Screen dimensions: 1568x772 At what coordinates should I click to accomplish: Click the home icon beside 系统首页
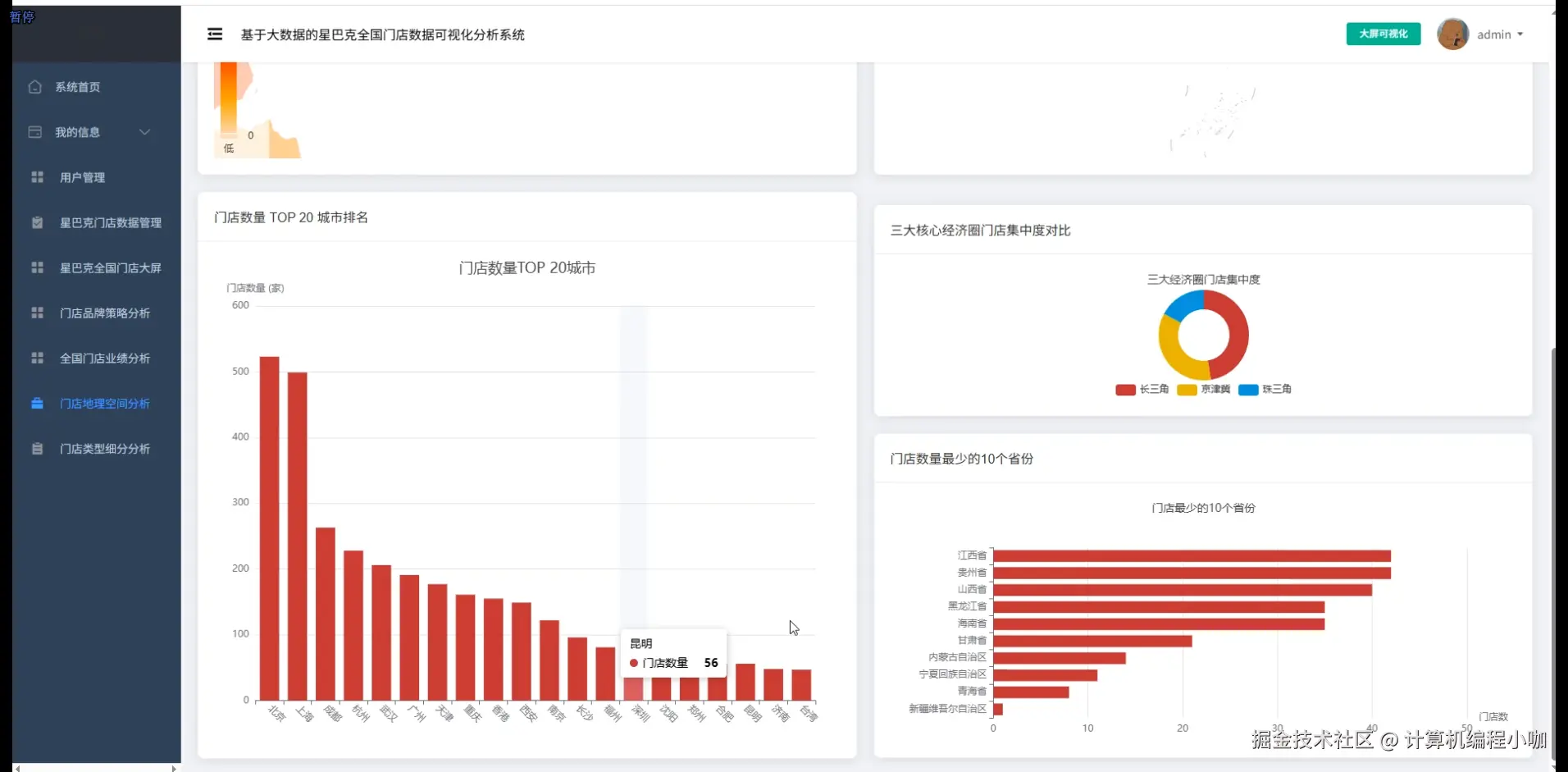click(34, 86)
